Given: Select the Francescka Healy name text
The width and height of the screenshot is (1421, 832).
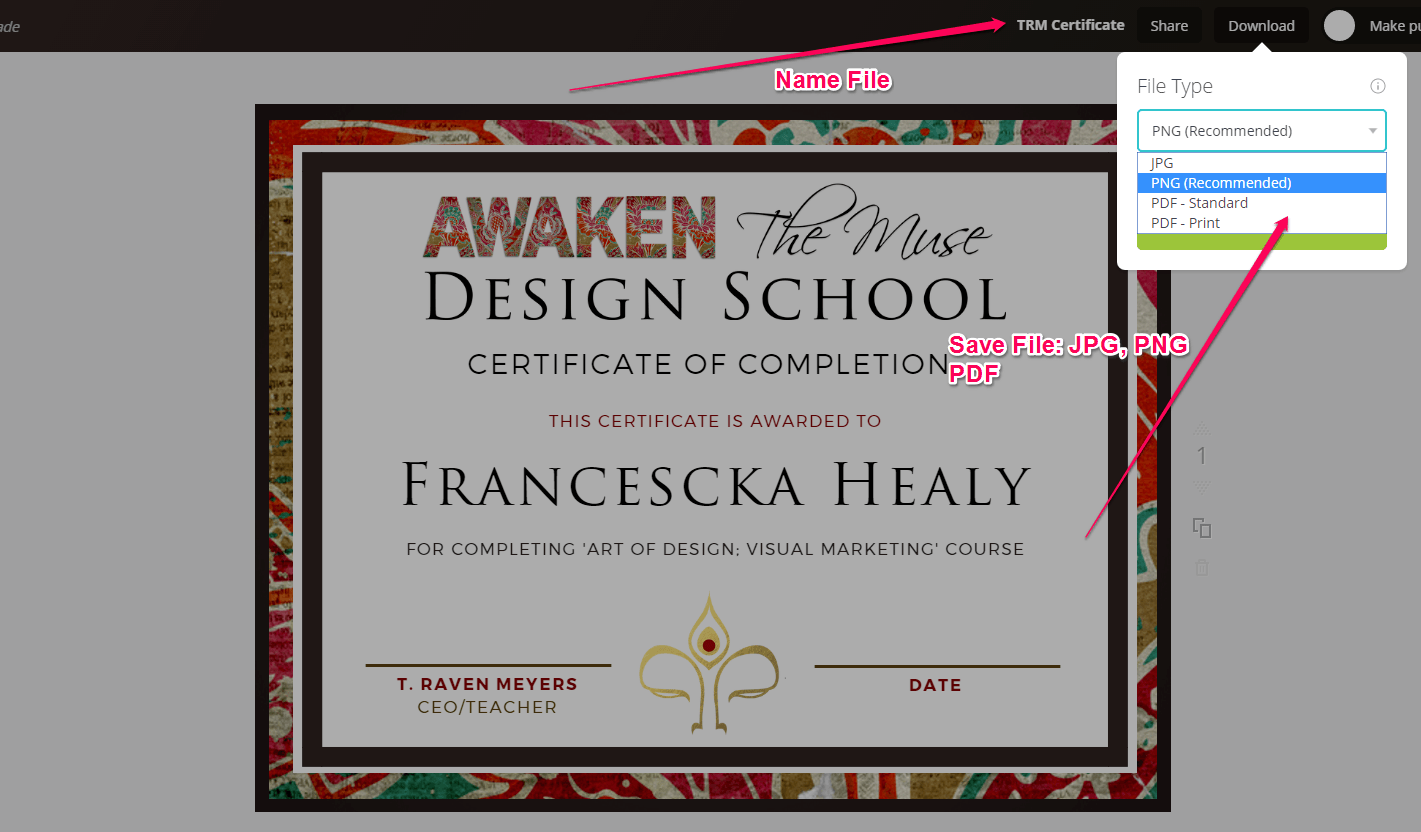Looking at the screenshot, I should tap(715, 485).
